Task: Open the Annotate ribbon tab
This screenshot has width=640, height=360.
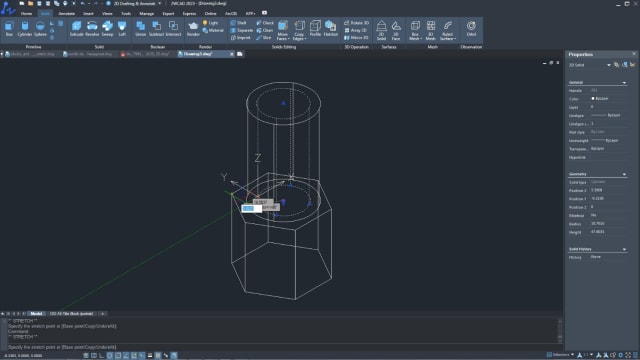Action: click(x=66, y=13)
